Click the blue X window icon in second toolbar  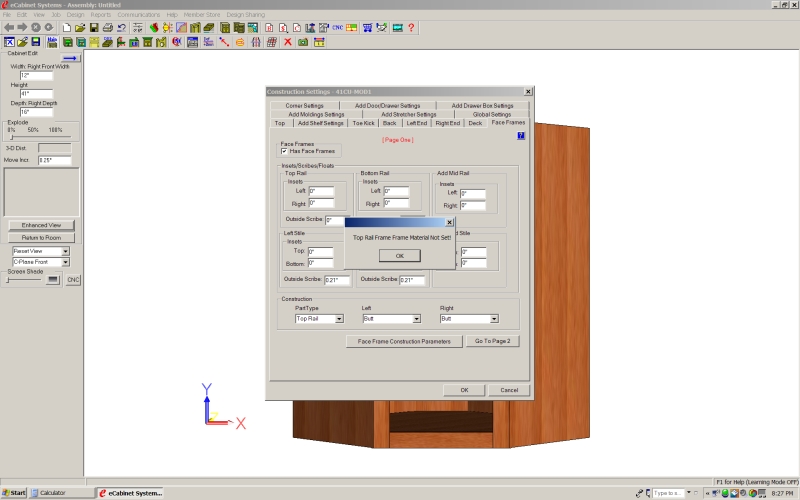9,42
